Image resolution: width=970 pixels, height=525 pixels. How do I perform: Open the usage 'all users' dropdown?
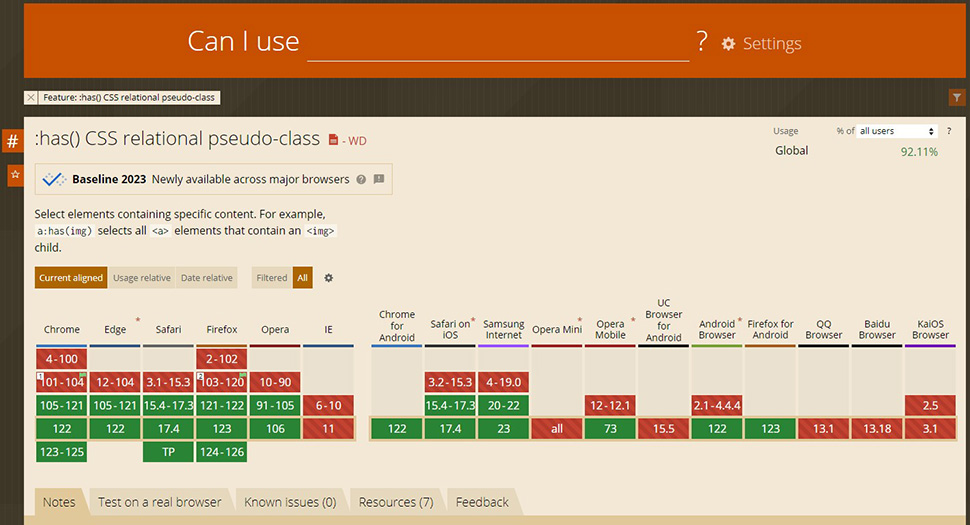click(896, 131)
